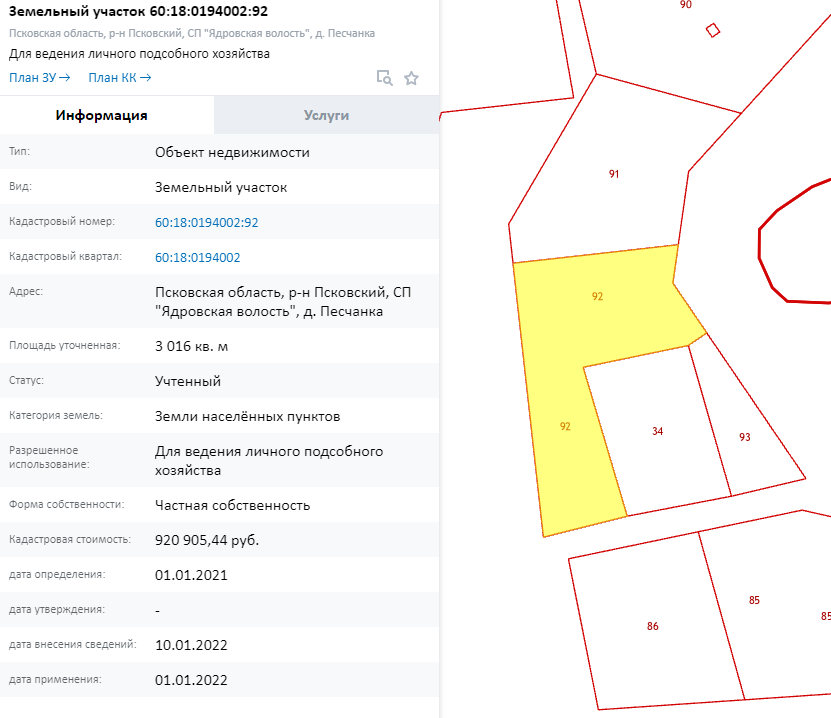831x718 pixels.
Task: Open cadastral number 60:18:0194002:92 link
Action: [x=206, y=223]
